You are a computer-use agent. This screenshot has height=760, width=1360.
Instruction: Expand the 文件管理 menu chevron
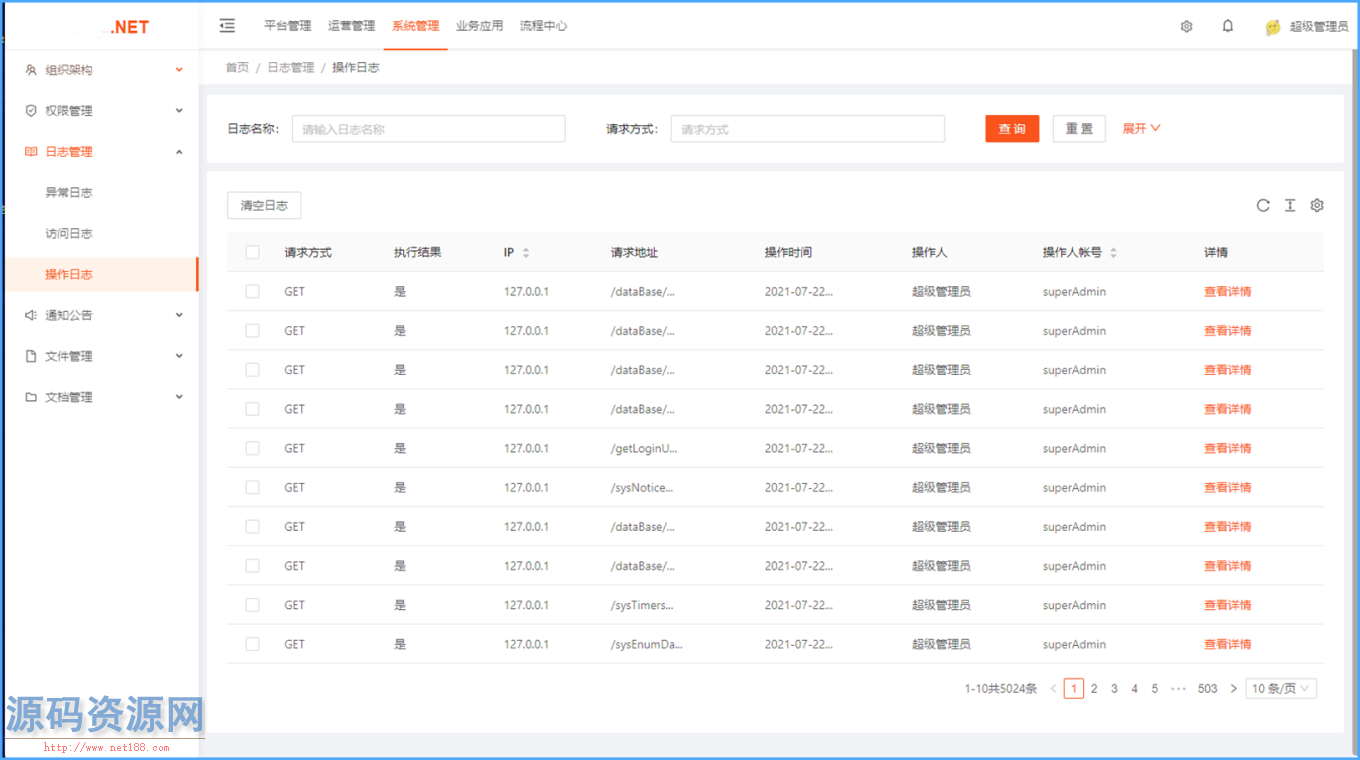[180, 356]
